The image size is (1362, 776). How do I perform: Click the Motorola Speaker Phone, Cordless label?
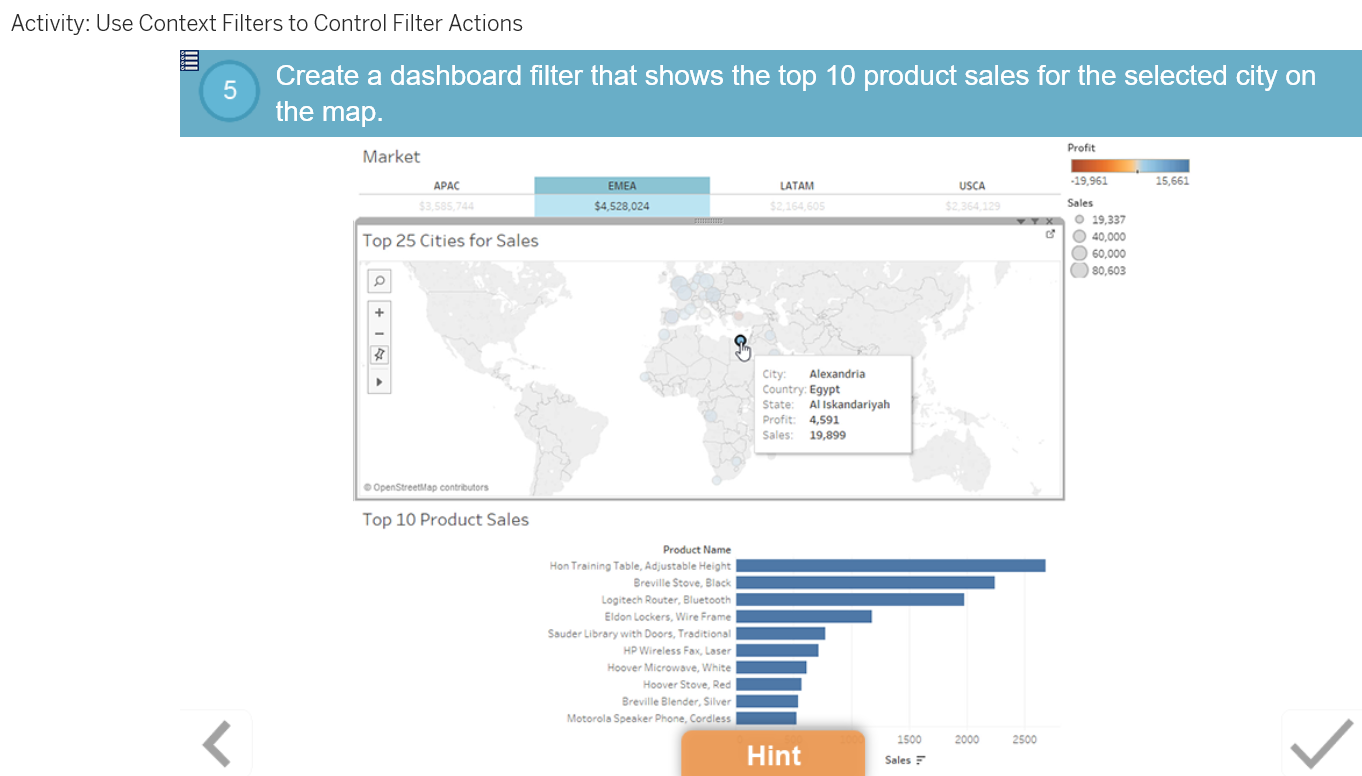tap(649, 719)
